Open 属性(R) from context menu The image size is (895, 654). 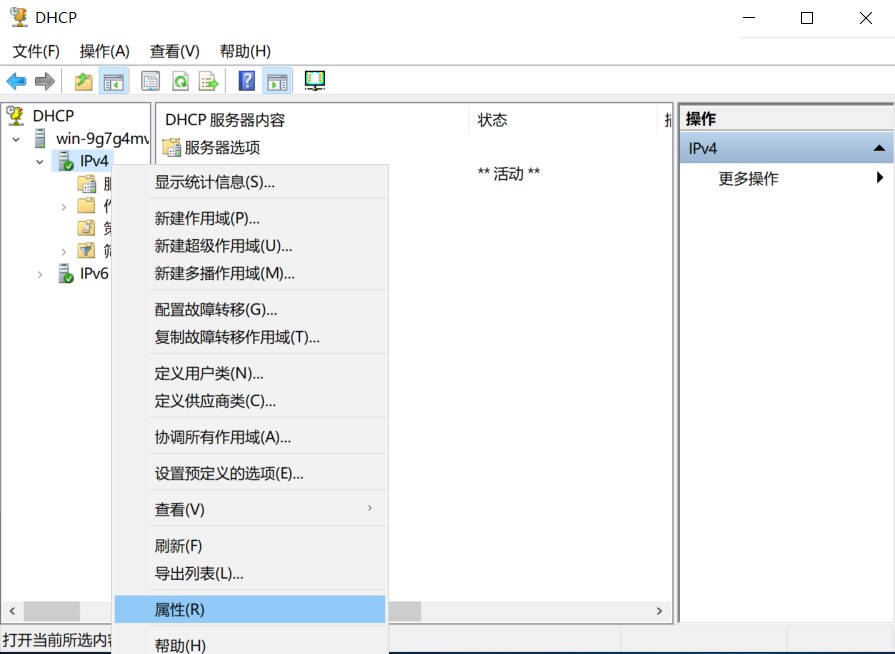pyautogui.click(x=251, y=609)
